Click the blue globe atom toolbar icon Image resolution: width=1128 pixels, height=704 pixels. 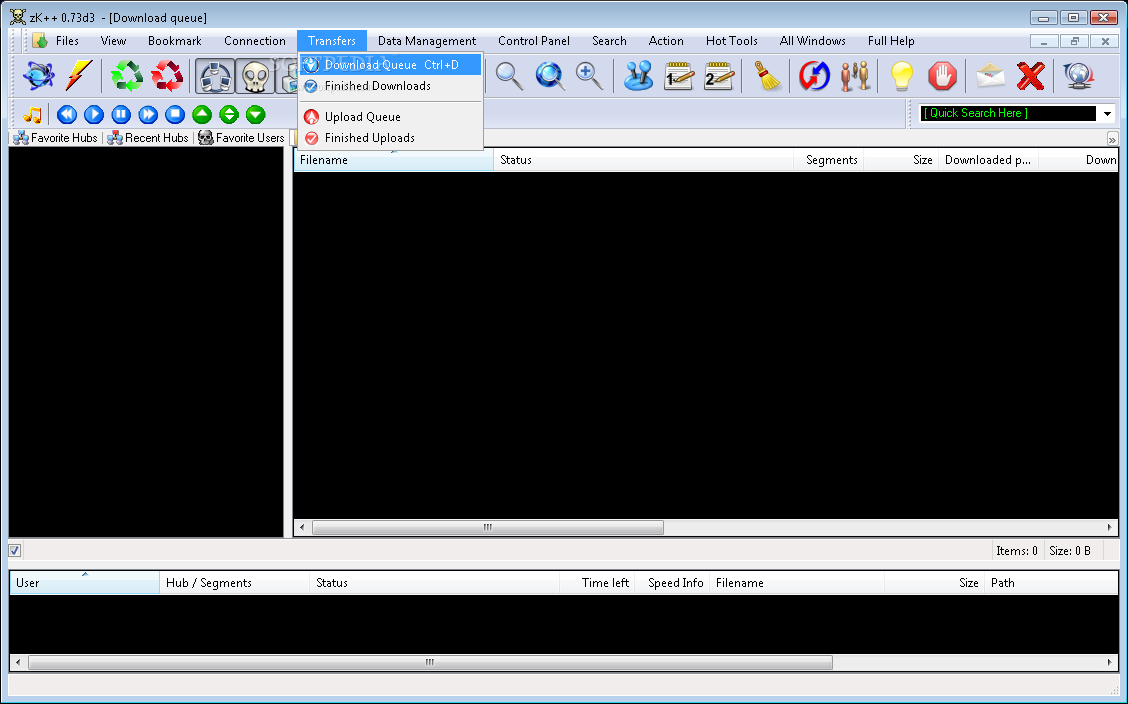click(x=38, y=76)
